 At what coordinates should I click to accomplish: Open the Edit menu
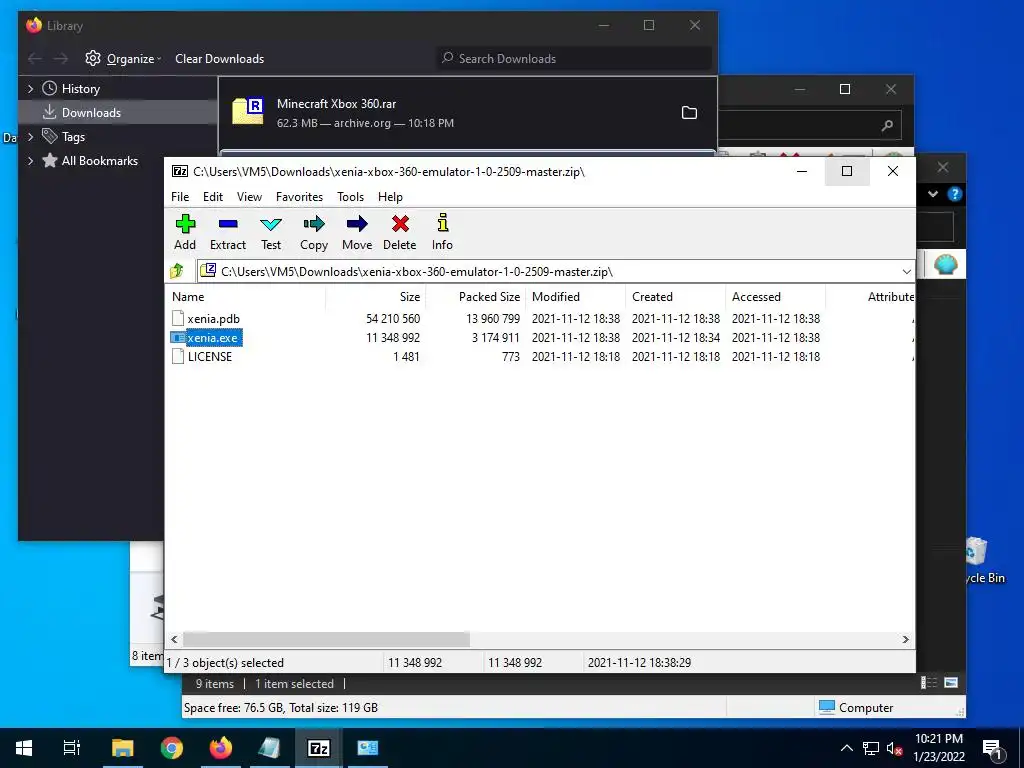(213, 197)
